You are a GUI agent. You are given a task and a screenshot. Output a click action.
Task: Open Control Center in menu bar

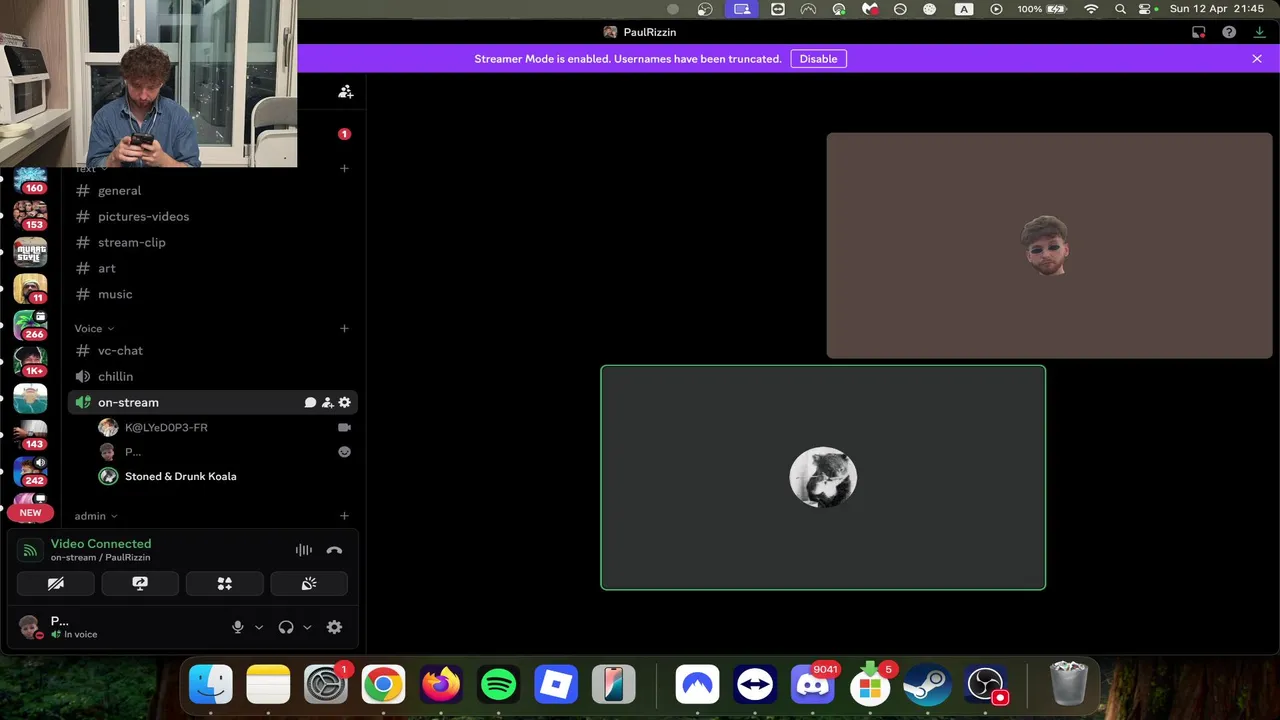click(x=1146, y=9)
